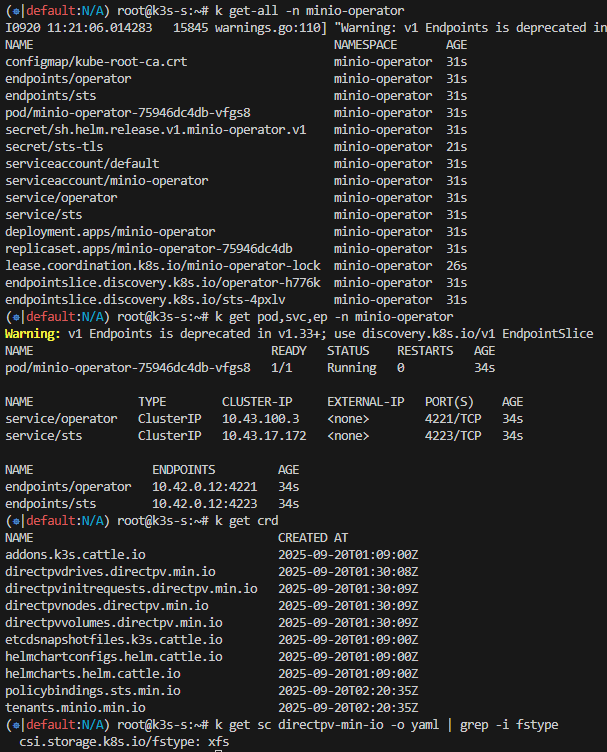Click the STATUS column header
This screenshot has height=752, width=607.
coord(348,351)
